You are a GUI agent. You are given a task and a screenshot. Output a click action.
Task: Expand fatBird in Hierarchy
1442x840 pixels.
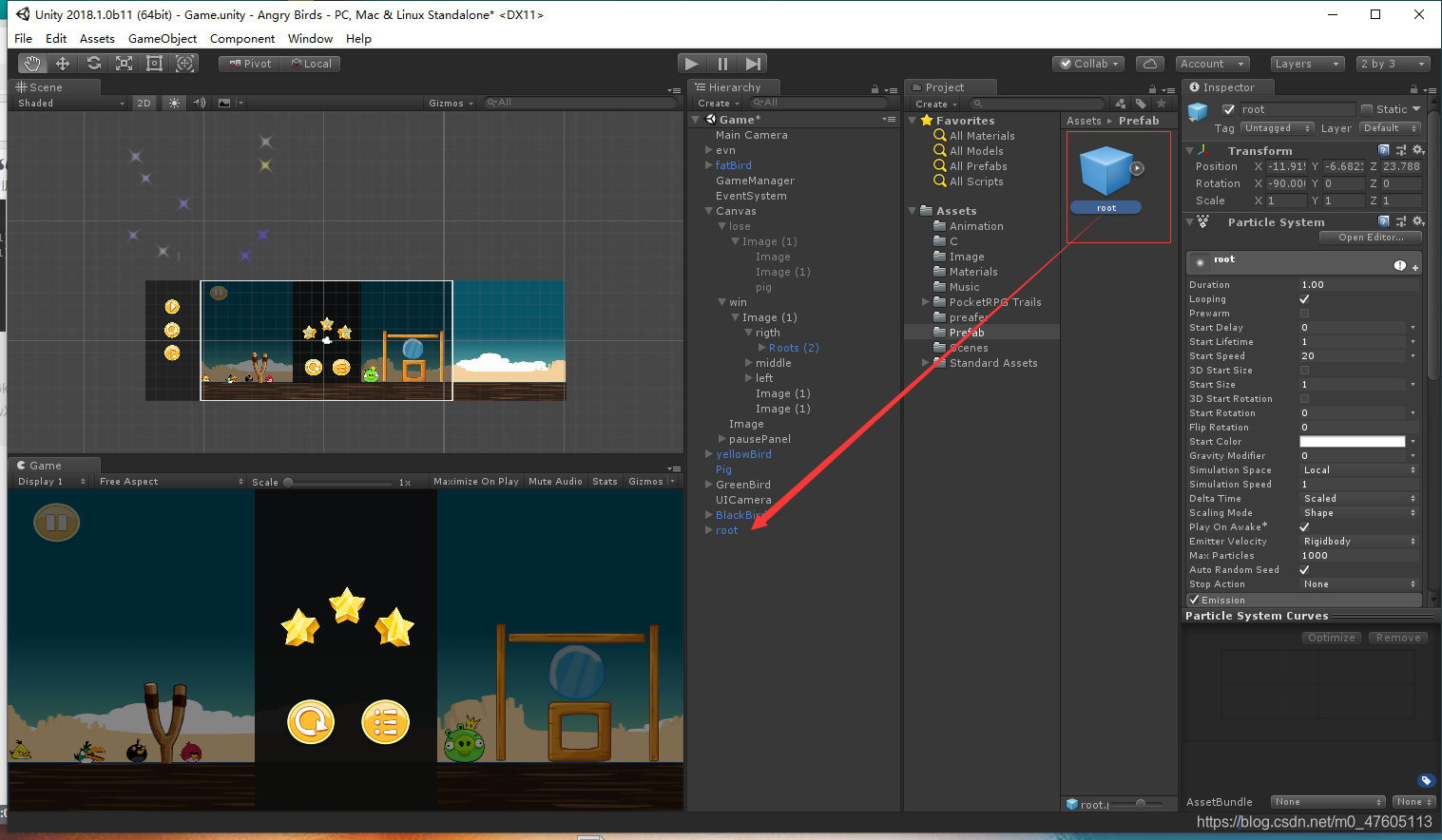708,165
